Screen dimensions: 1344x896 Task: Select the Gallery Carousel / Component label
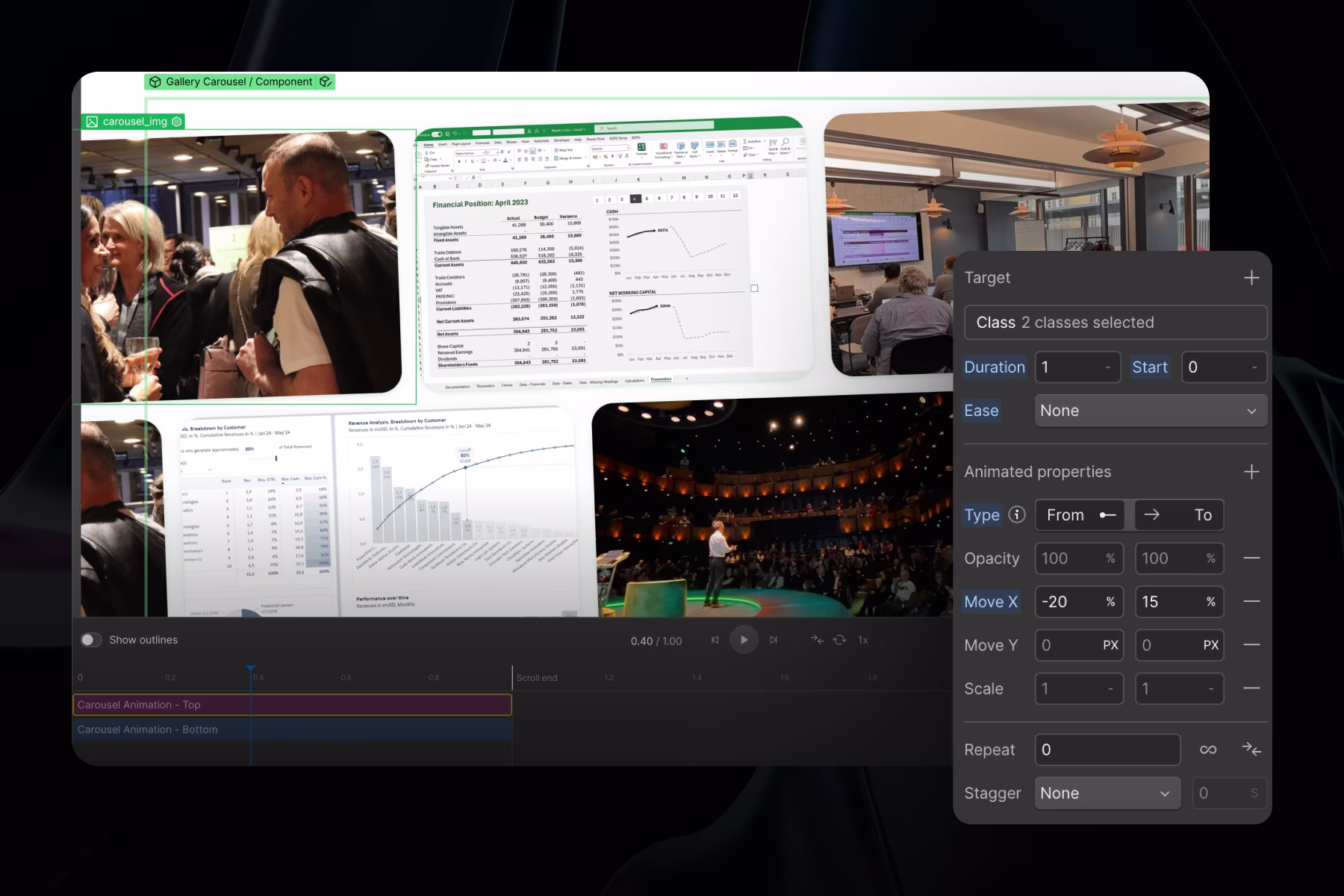pos(239,82)
